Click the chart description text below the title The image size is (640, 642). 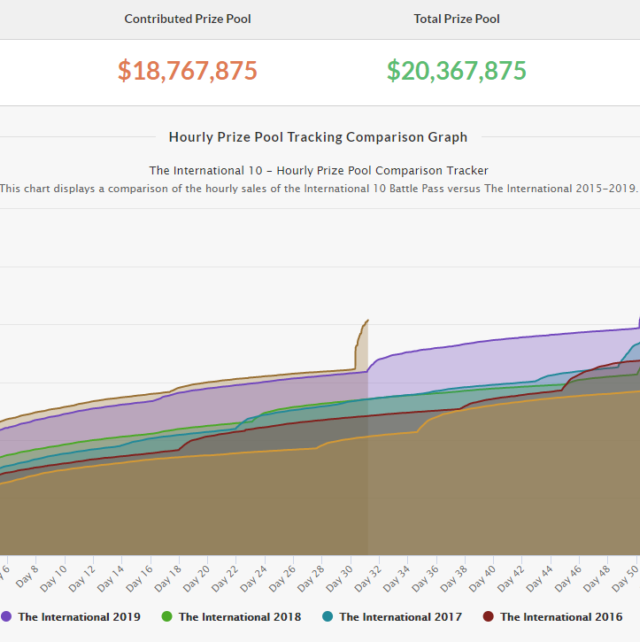[x=318, y=188]
